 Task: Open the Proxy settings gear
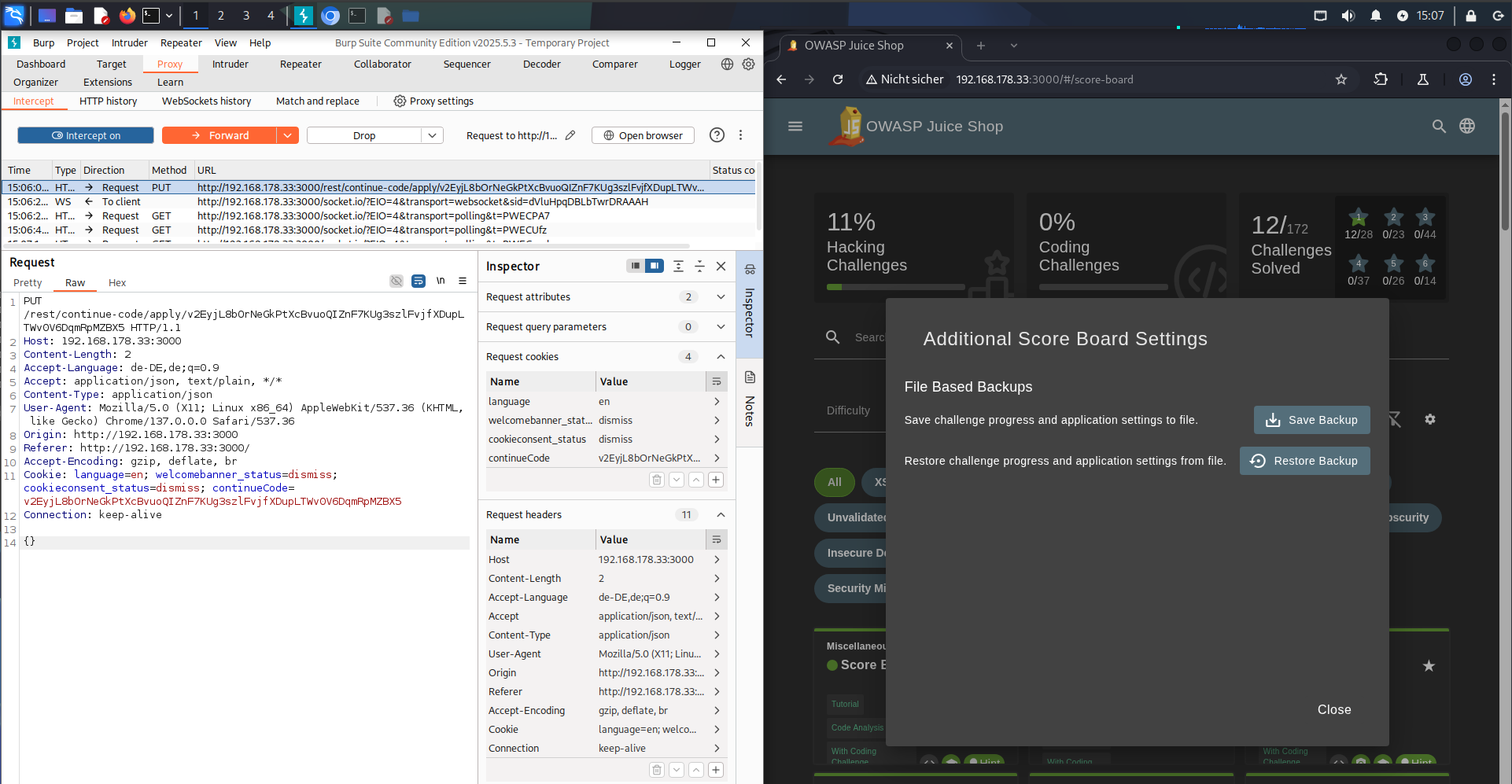400,101
